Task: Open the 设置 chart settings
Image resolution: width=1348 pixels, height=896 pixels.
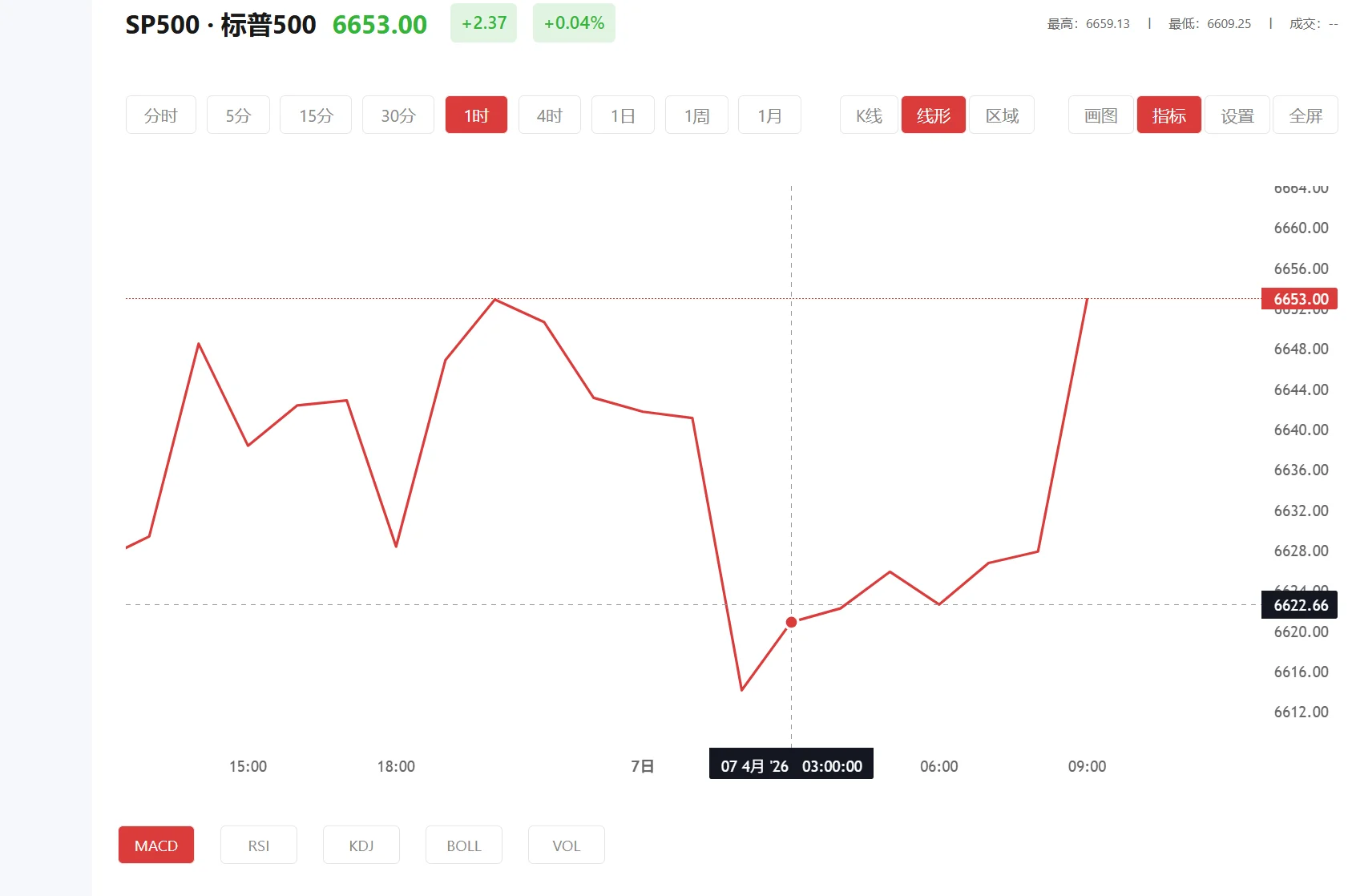Action: click(1237, 115)
